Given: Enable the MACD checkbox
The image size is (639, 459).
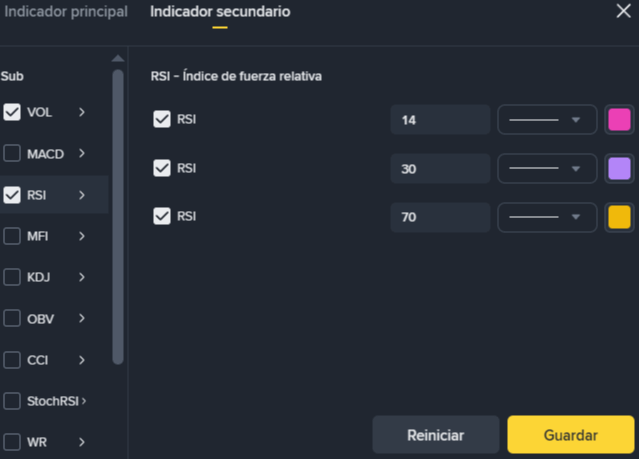Looking at the screenshot, I should 12,154.
